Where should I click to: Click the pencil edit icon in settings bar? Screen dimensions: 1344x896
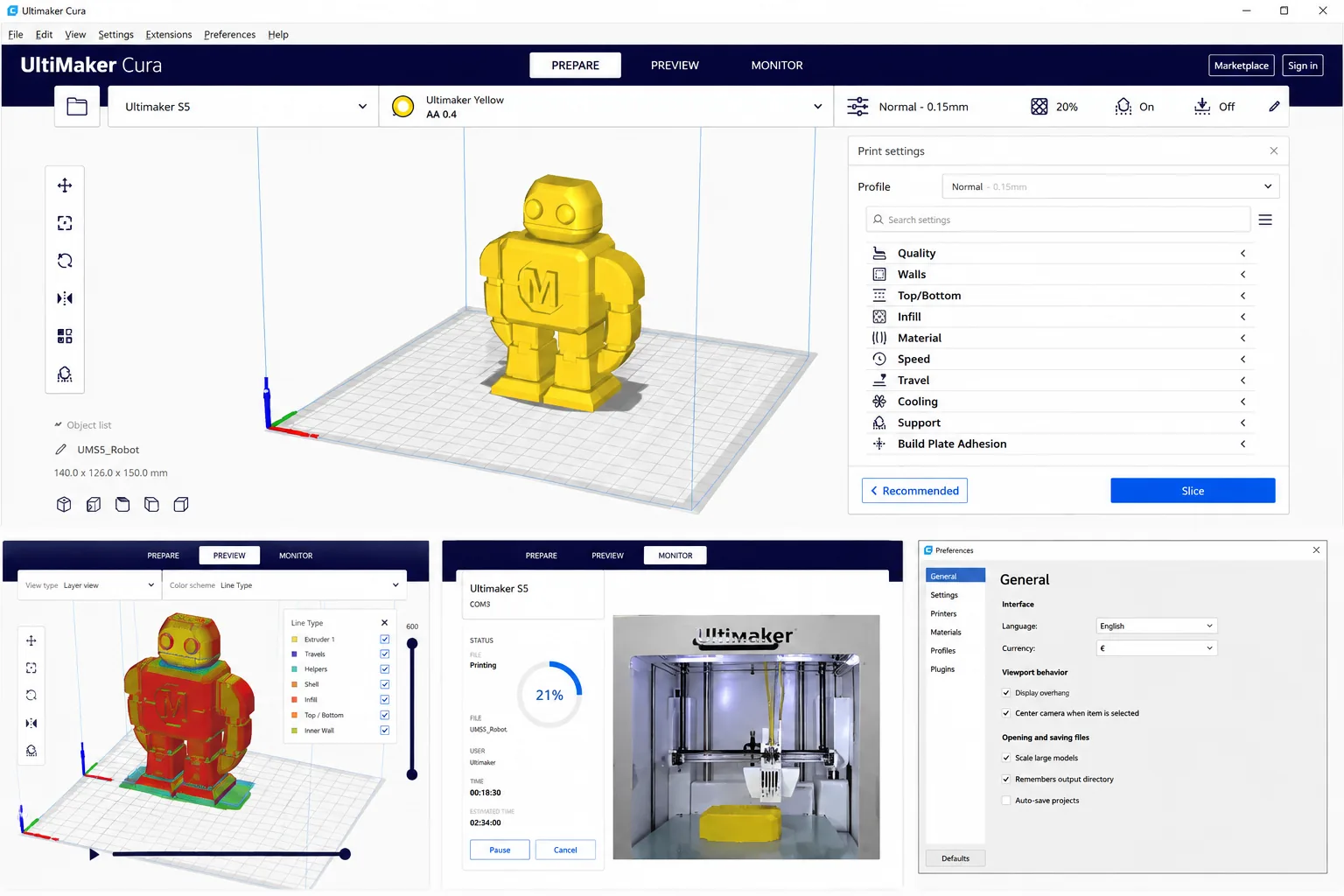[x=1274, y=107]
